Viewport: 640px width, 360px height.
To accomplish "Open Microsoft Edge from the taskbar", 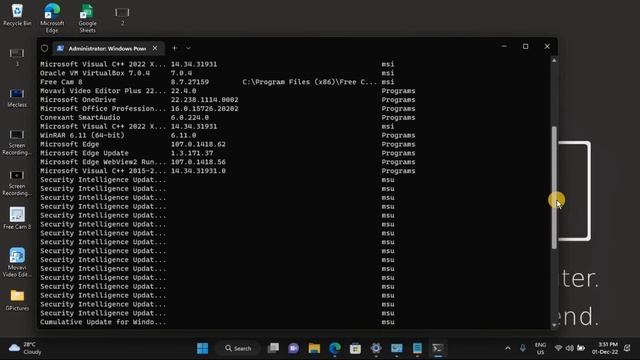I will click(335, 348).
